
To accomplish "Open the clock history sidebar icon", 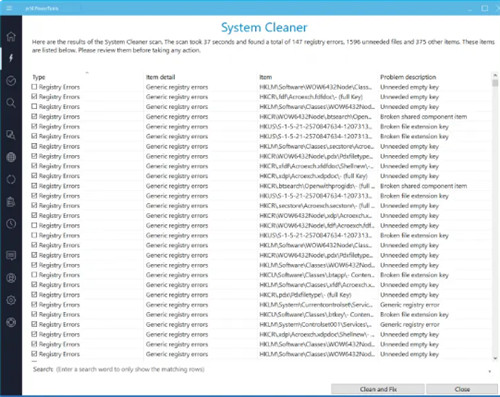I will [x=11, y=224].
